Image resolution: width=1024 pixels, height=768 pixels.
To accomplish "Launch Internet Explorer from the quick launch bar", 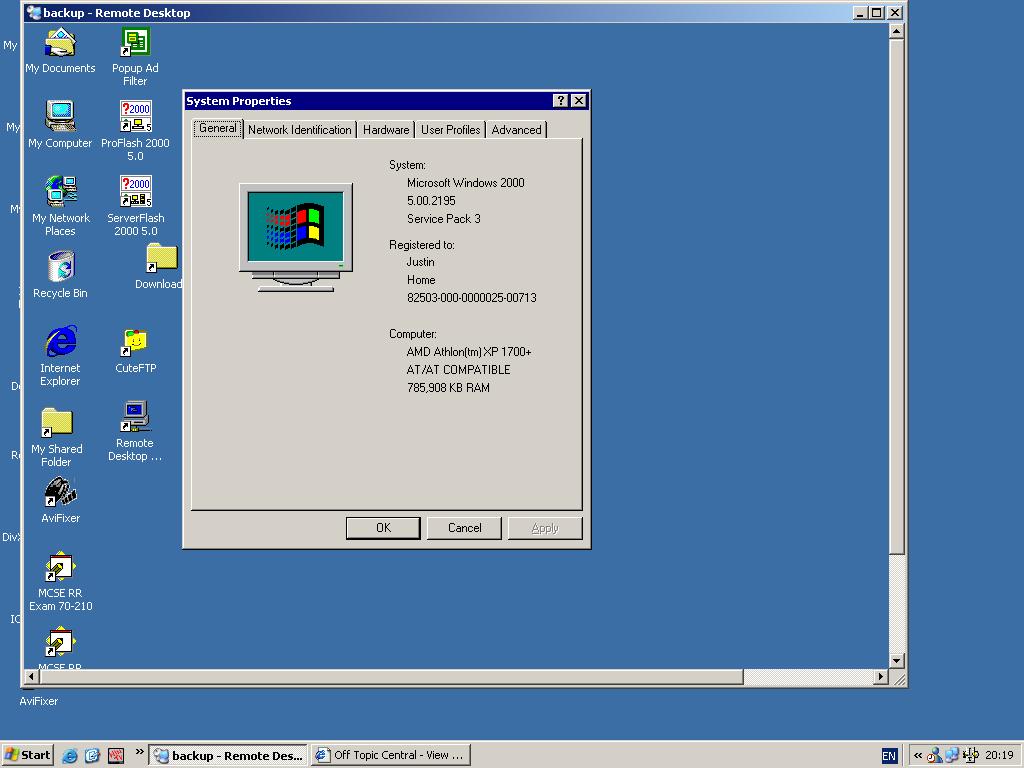I will click(70, 756).
